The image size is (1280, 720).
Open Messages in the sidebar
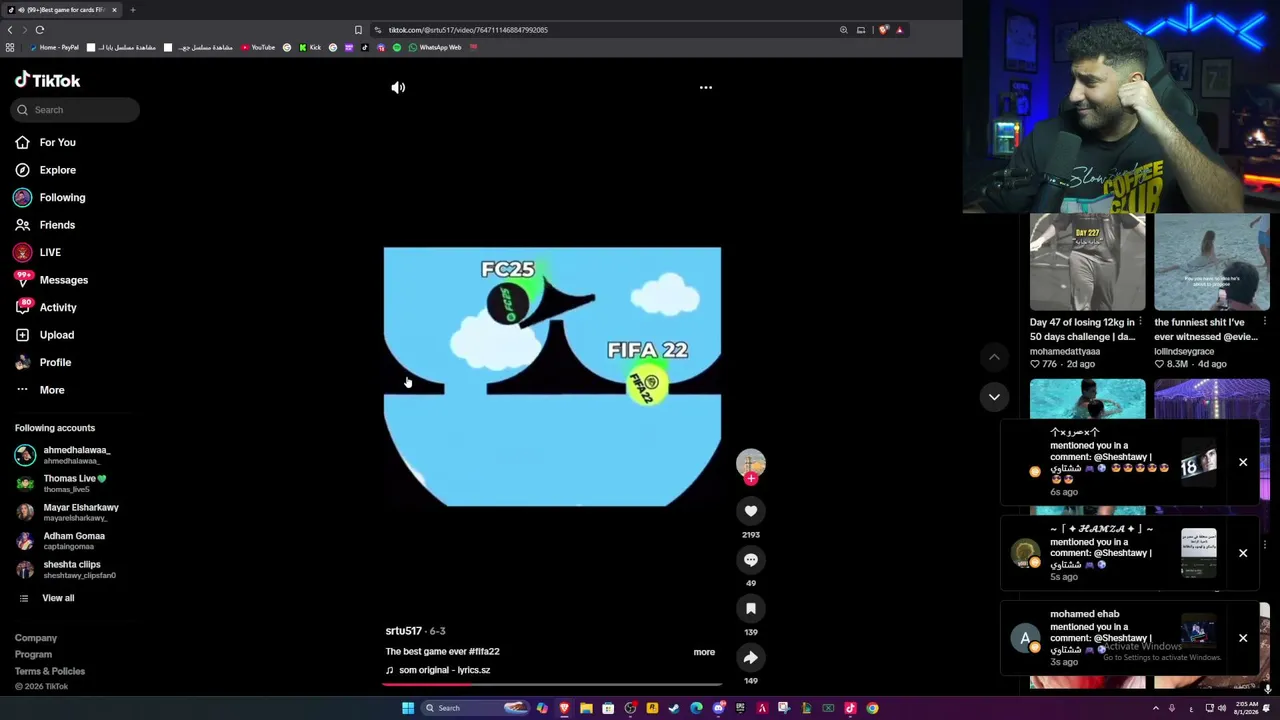click(x=52, y=280)
